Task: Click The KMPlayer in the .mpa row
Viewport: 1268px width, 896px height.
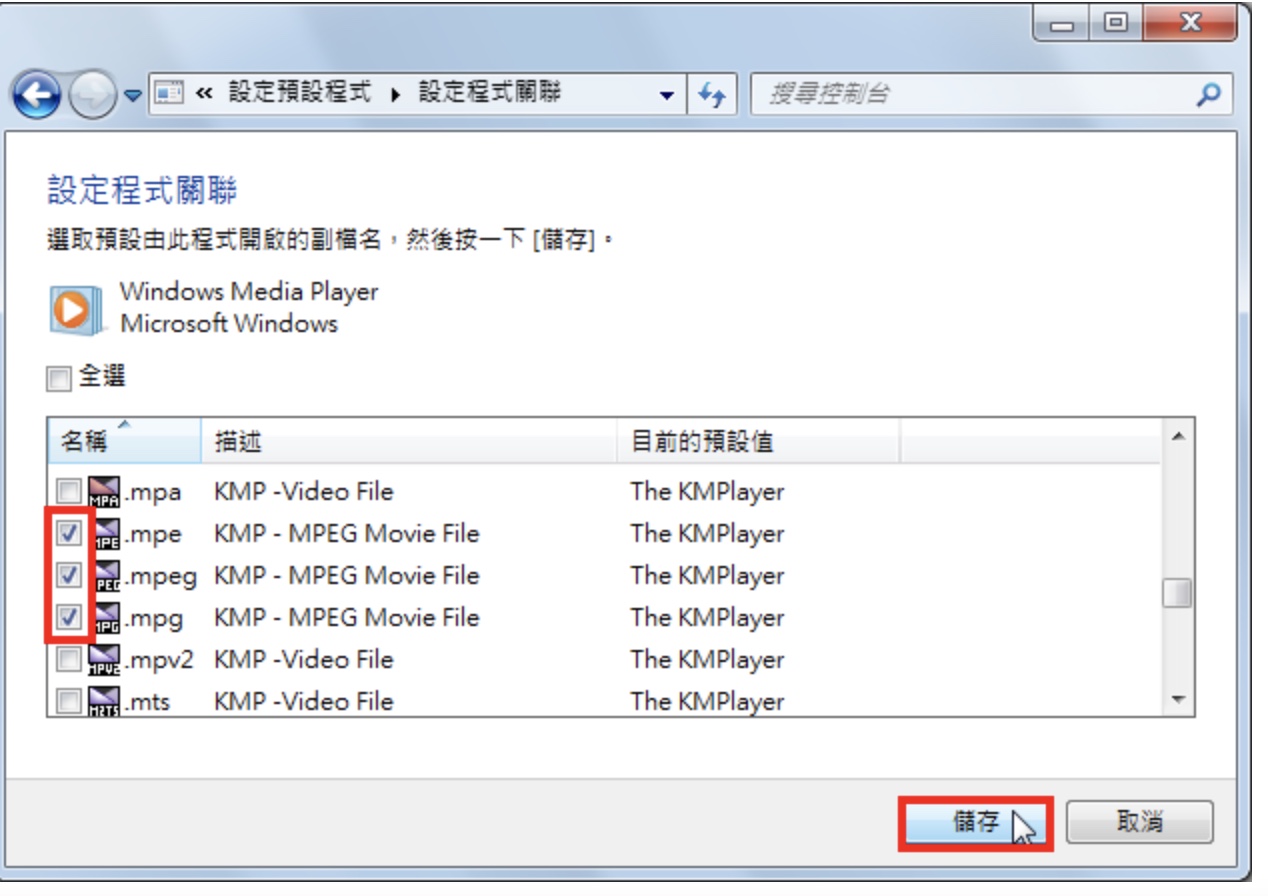Action: click(x=707, y=492)
